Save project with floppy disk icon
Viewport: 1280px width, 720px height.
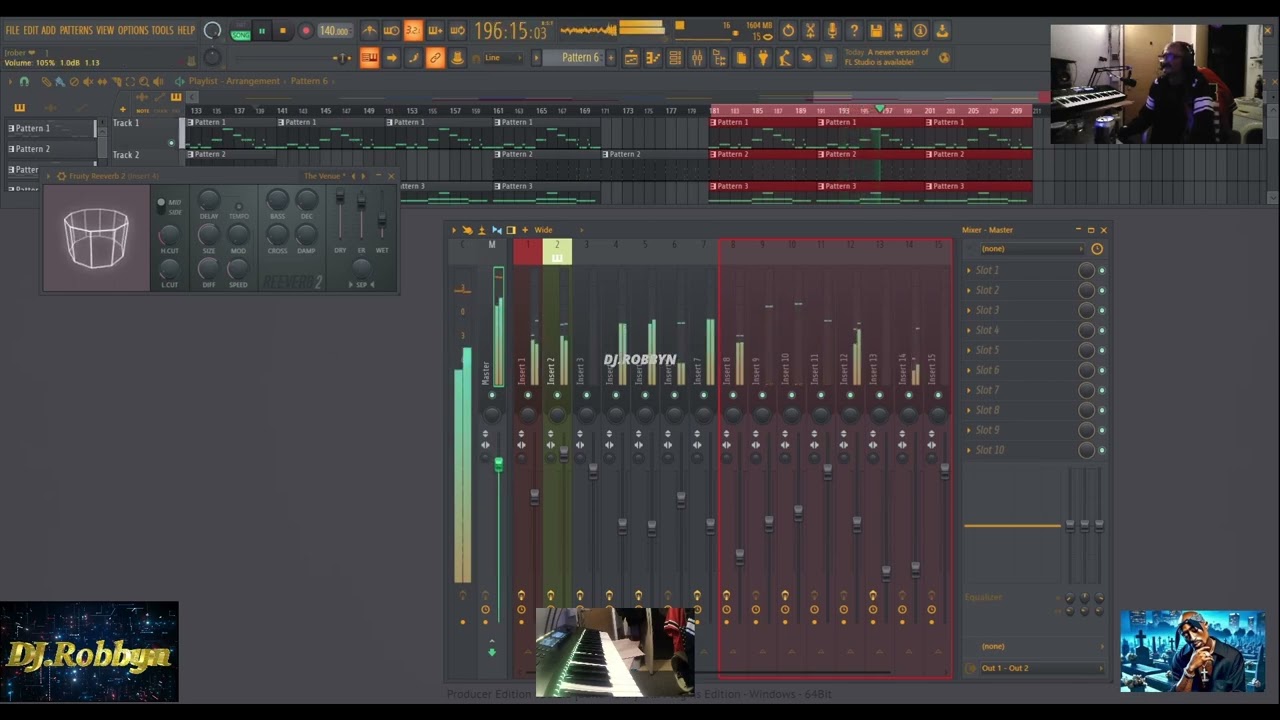coord(876,31)
